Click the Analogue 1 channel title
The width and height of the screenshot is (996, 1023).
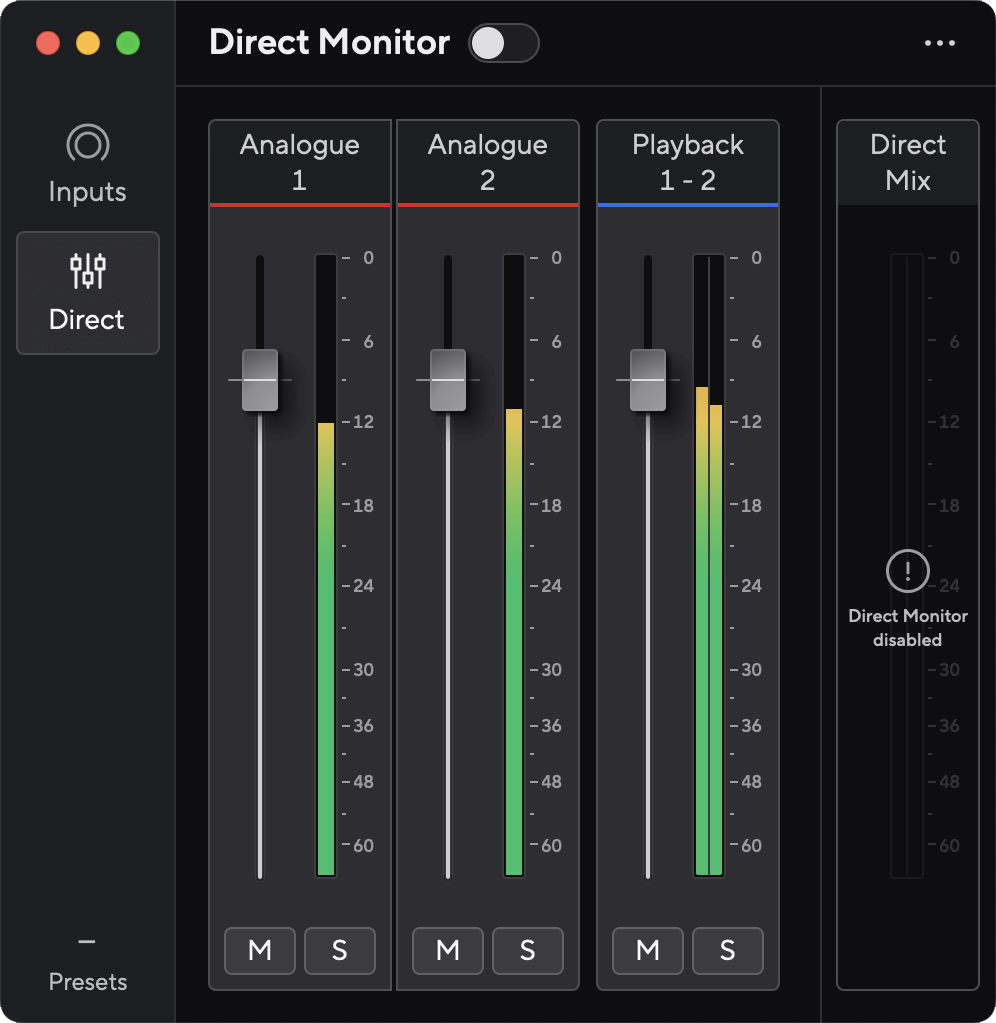point(299,162)
